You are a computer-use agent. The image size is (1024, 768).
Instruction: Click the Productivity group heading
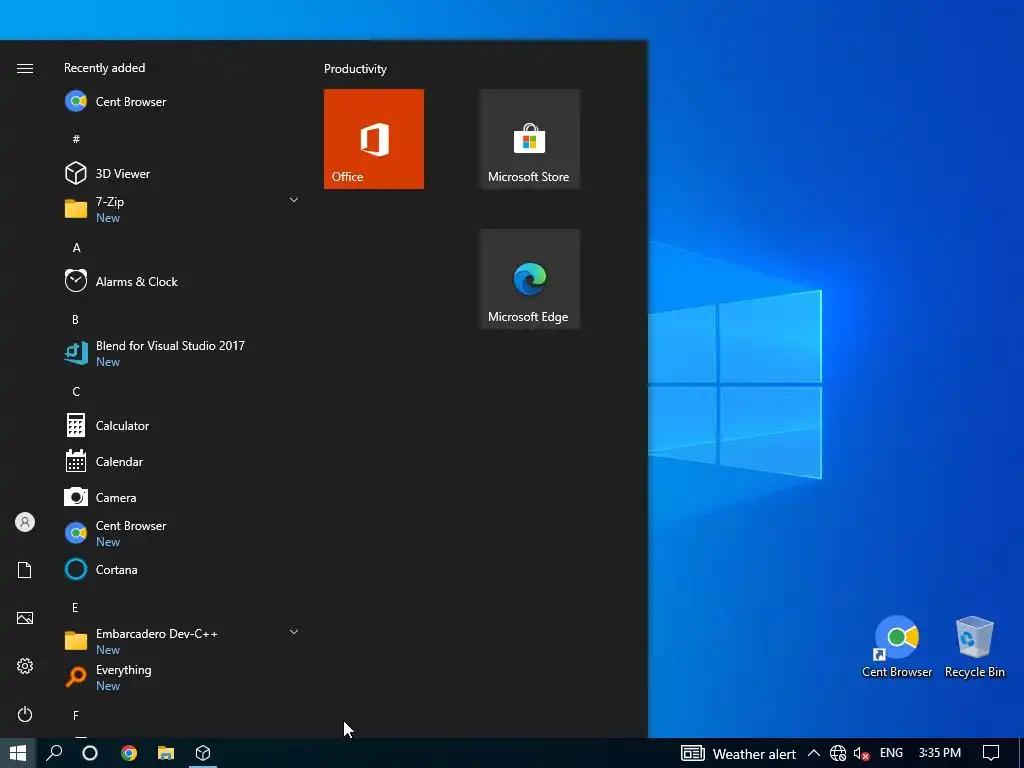[x=355, y=69]
